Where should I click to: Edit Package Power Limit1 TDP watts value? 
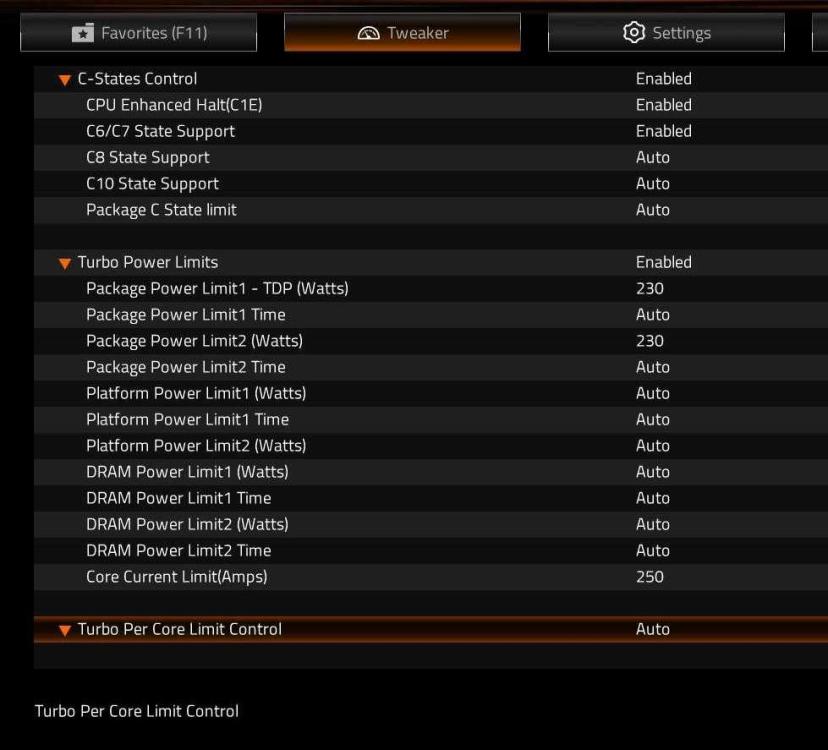coord(649,288)
